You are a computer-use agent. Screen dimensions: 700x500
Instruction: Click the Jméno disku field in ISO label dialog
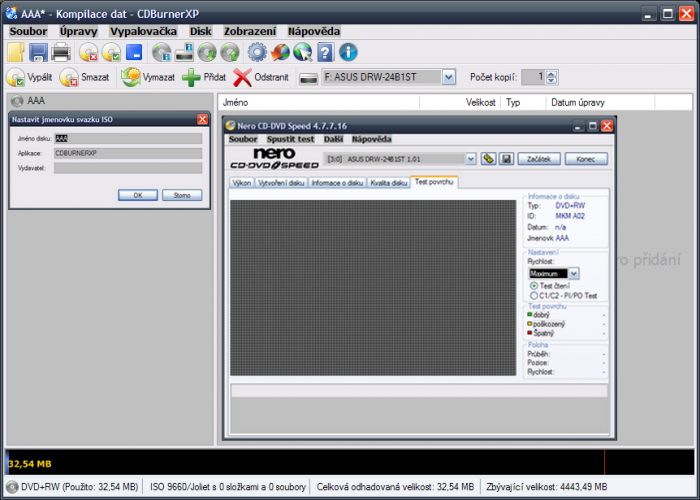(x=128, y=138)
